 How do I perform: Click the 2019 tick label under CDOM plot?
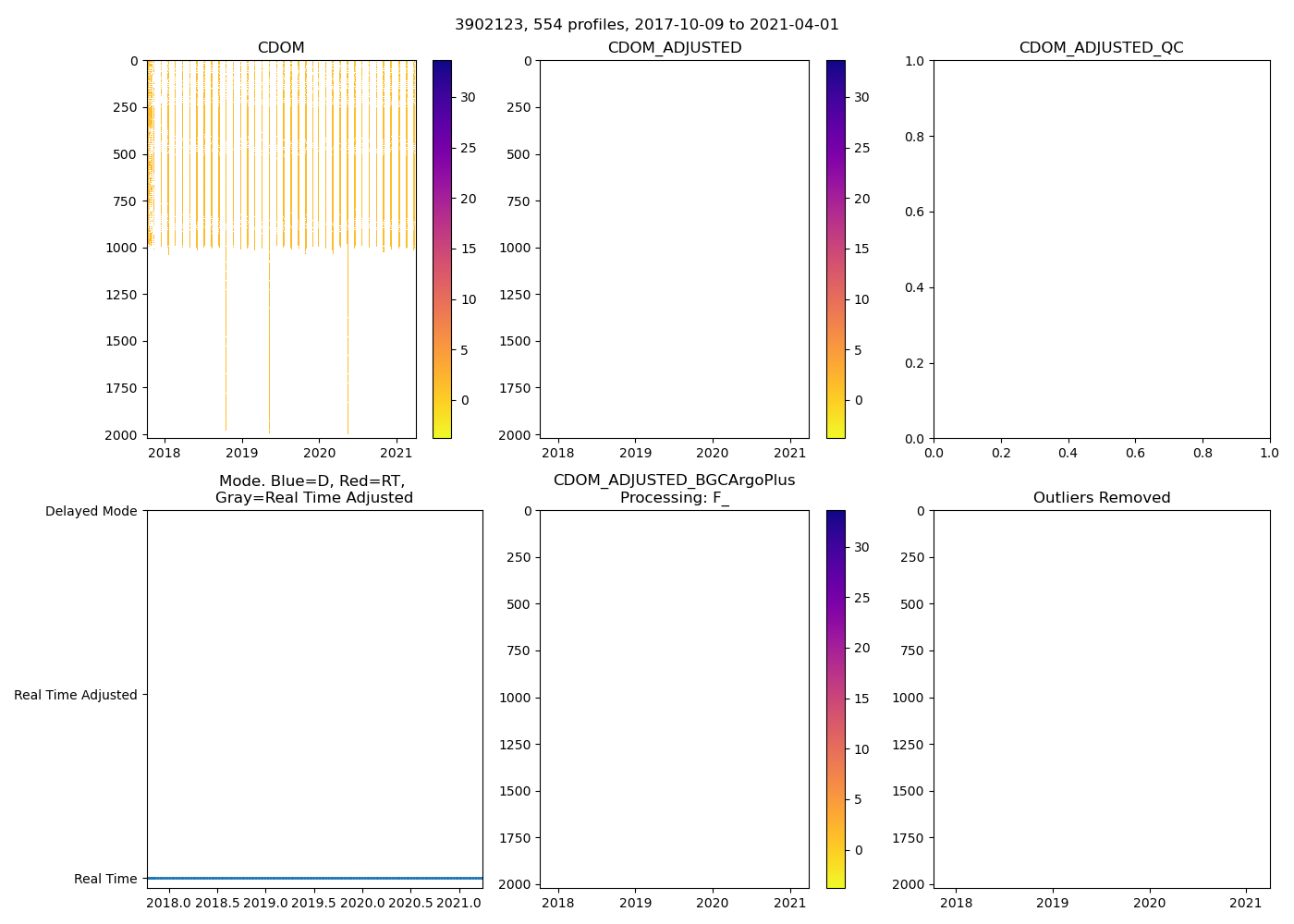242,453
